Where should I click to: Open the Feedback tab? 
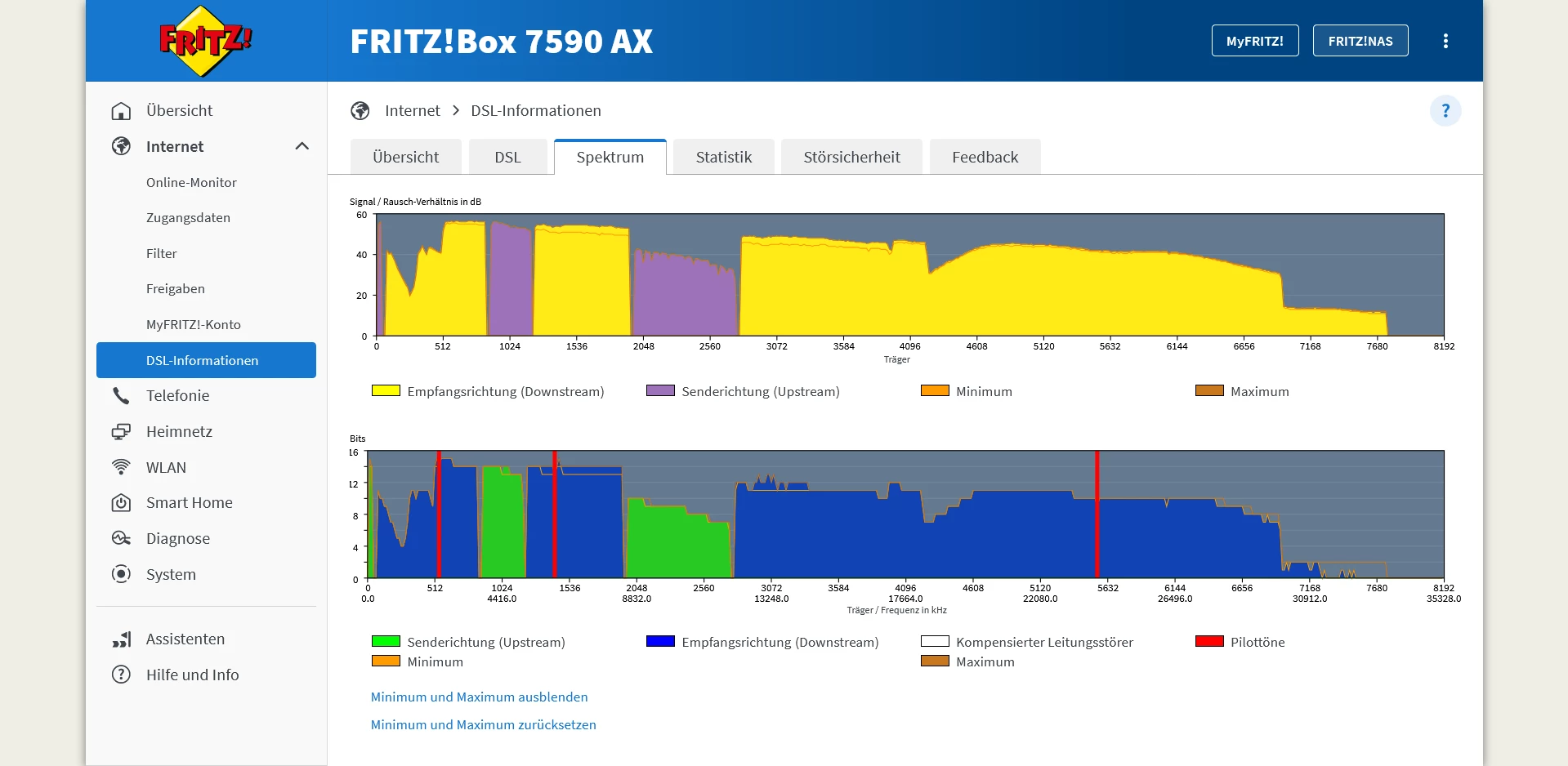985,157
